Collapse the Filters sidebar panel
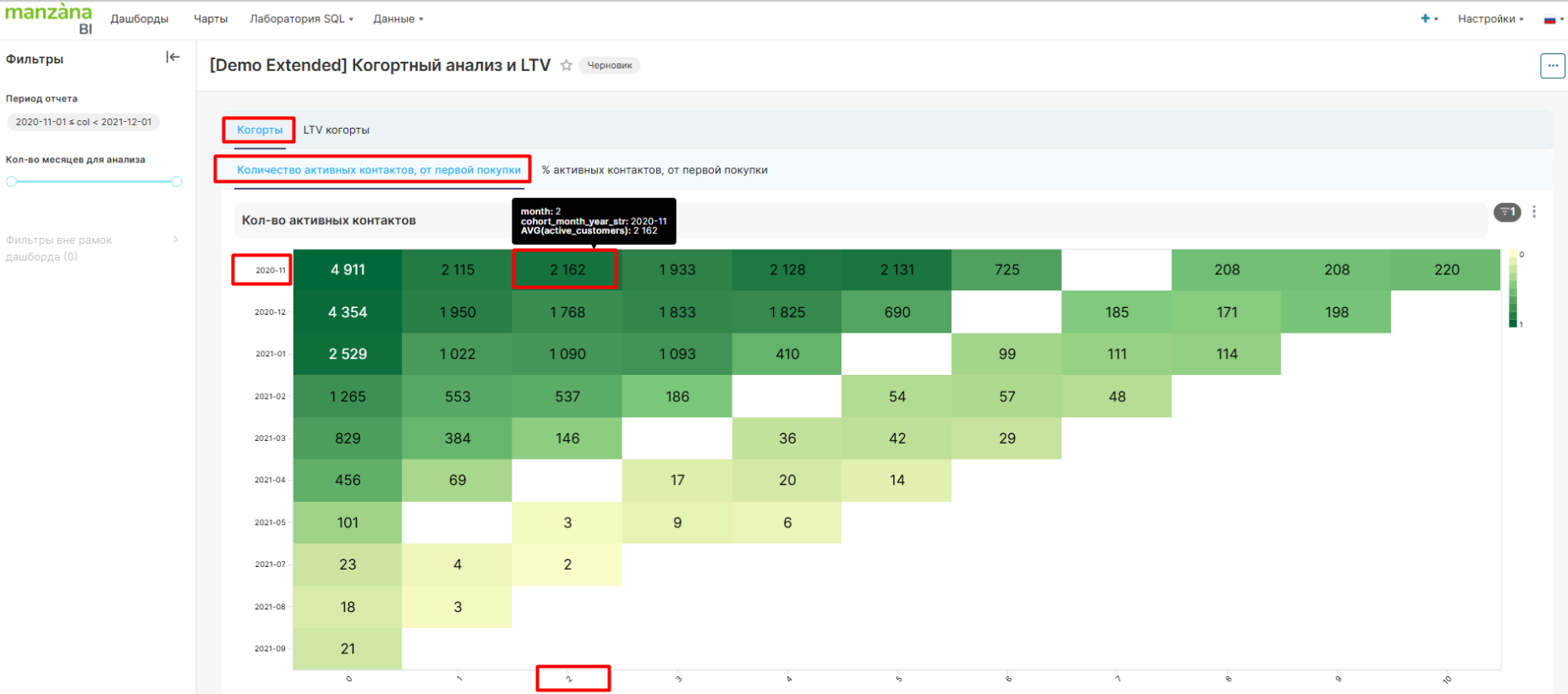This screenshot has width=1568, height=694. tap(173, 58)
